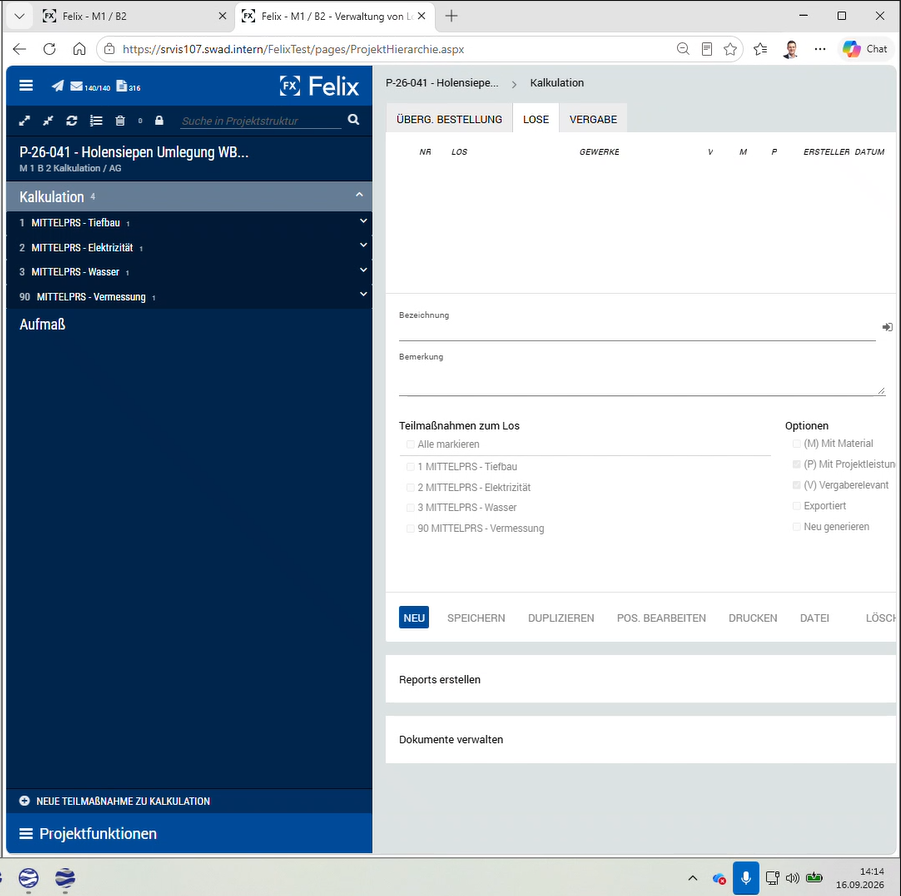Check the Alle markieren checkbox
This screenshot has width=901, height=896.
click(x=410, y=444)
